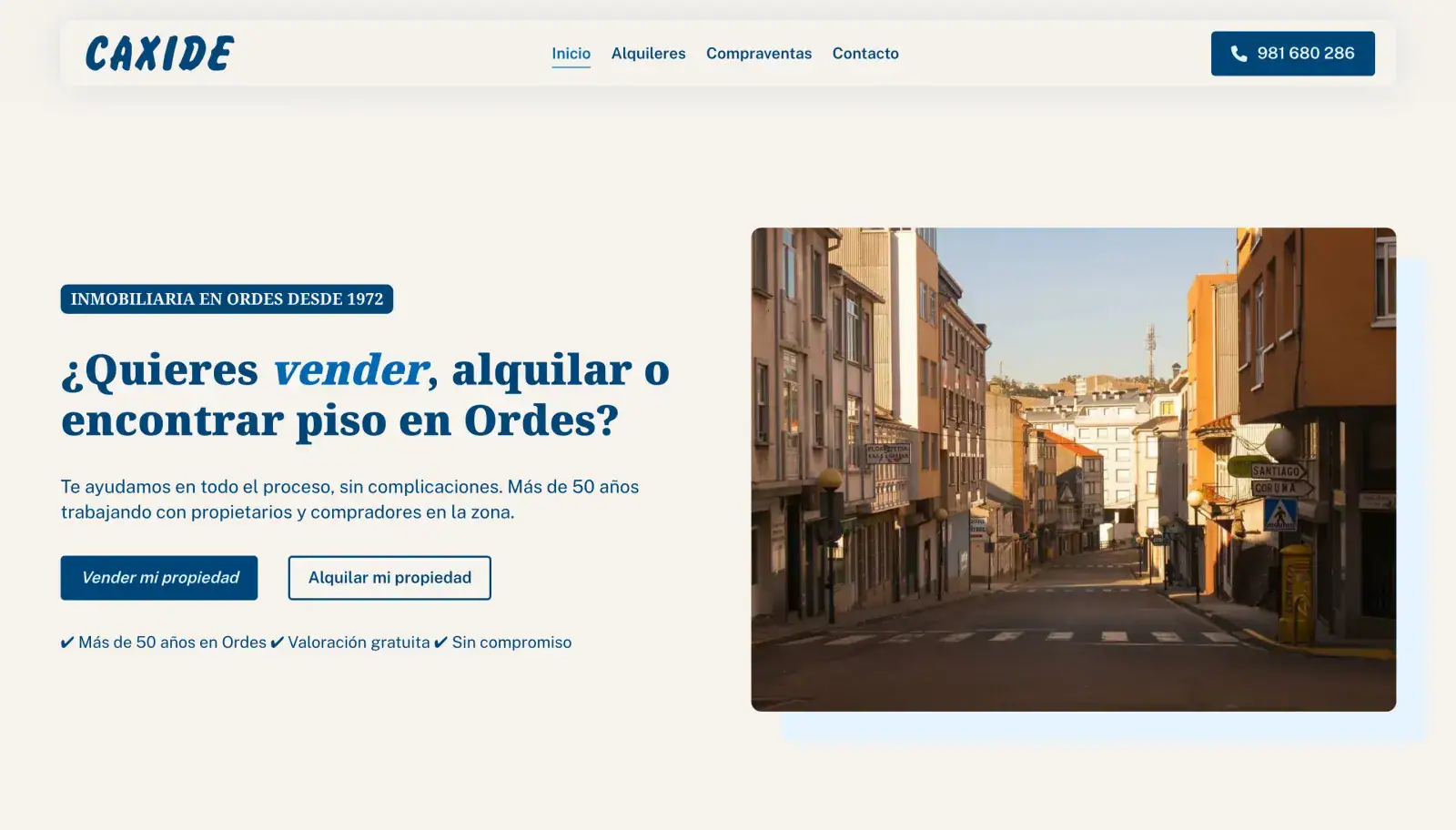Click the text "Más de 50 años en Ordes"
The image size is (1456, 830).
click(x=172, y=643)
